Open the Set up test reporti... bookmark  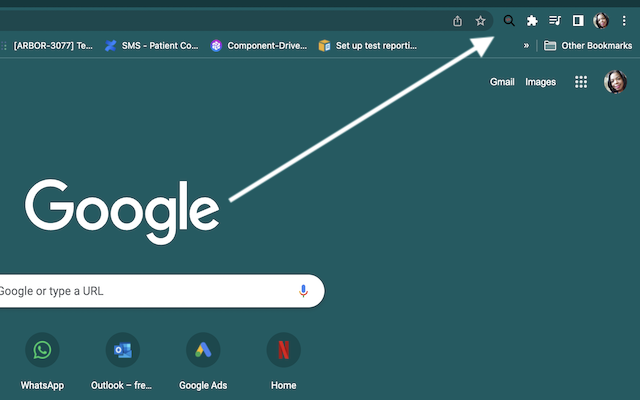click(x=368, y=46)
